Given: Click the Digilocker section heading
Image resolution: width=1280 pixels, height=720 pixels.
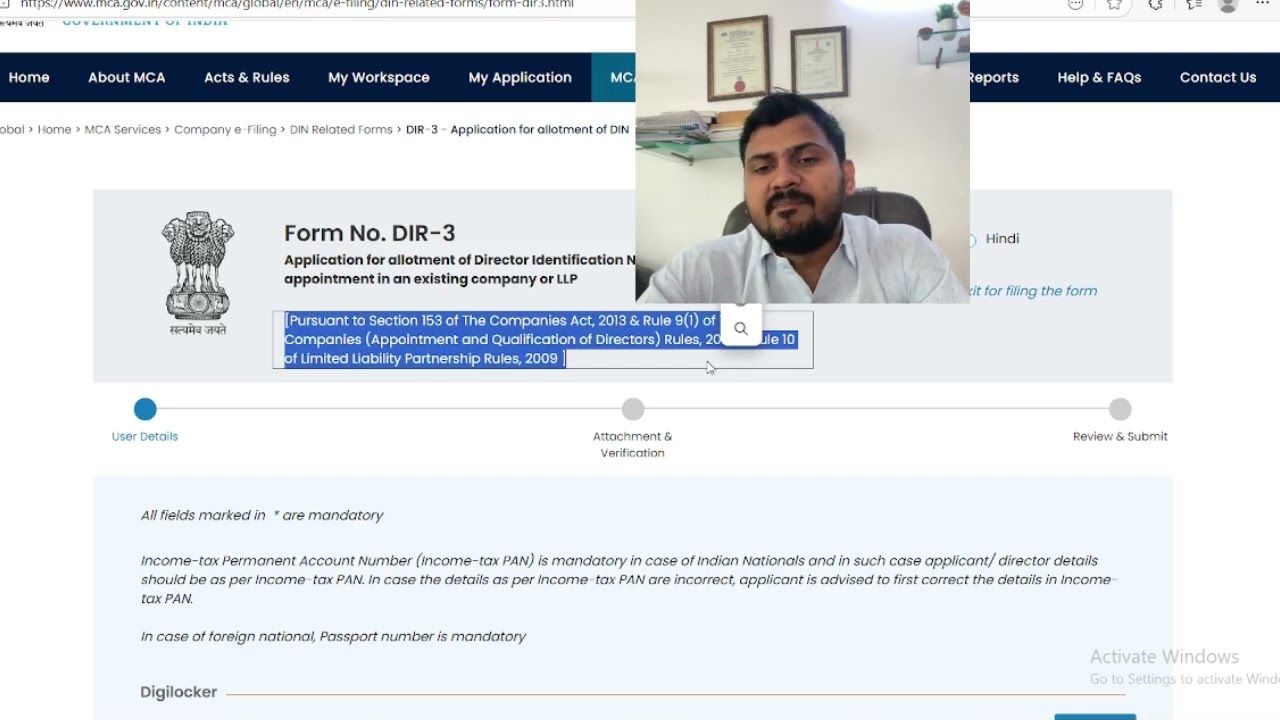Looking at the screenshot, I should pyautogui.click(x=179, y=692).
